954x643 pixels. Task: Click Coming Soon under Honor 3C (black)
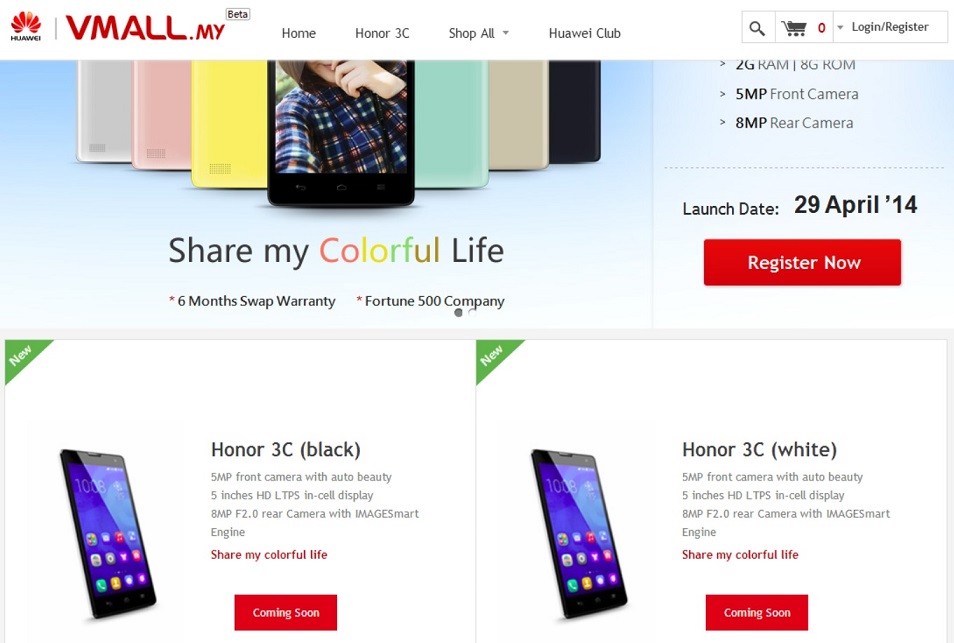coord(285,613)
